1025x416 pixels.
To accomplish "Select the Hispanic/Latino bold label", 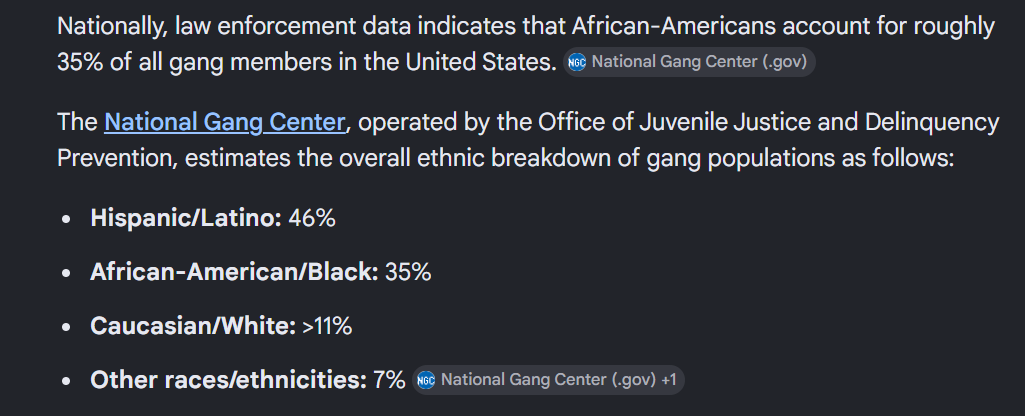I will [x=186, y=218].
